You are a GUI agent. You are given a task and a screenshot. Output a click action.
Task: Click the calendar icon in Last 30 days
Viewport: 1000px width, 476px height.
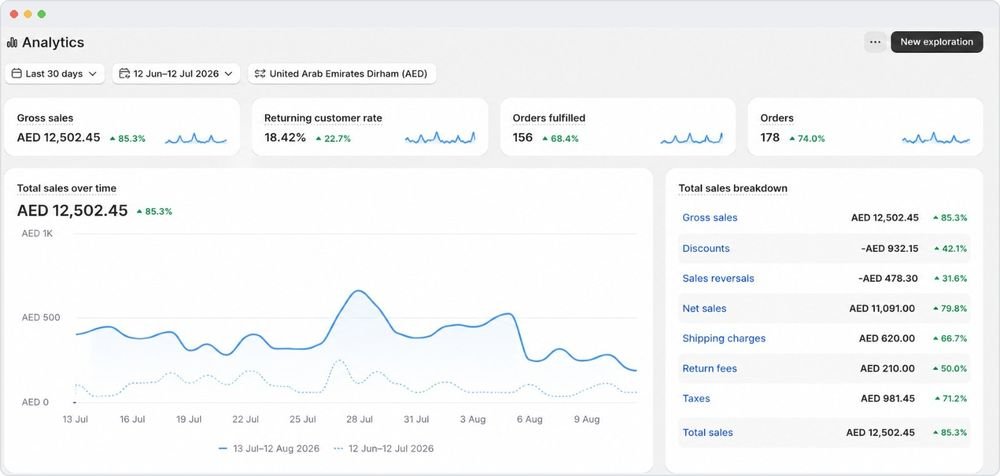(17, 73)
